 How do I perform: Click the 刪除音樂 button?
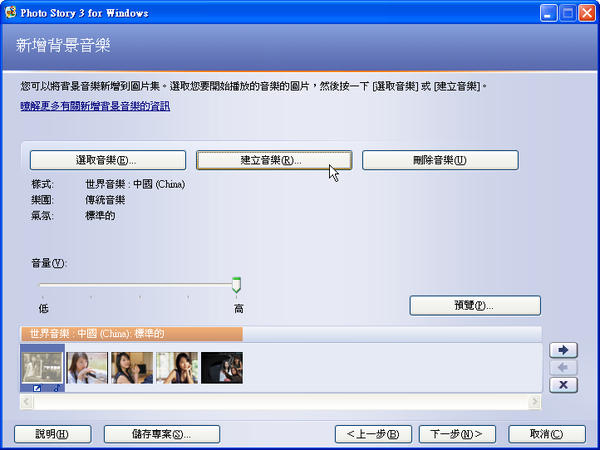tap(440, 160)
